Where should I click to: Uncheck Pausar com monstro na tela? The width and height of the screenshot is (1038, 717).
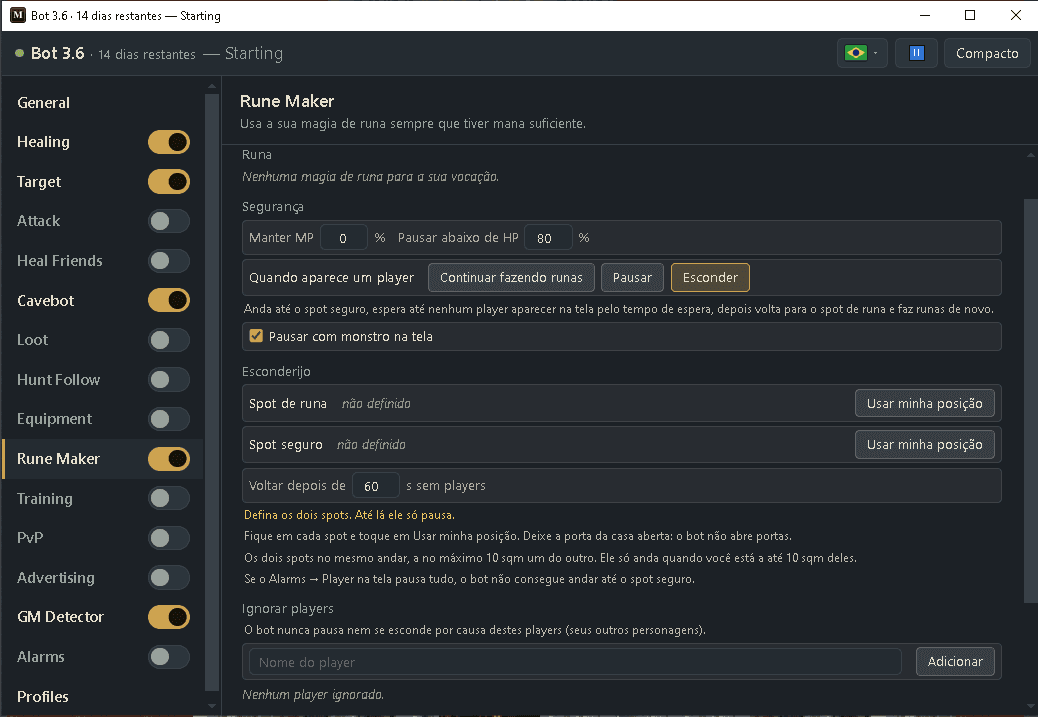point(256,336)
